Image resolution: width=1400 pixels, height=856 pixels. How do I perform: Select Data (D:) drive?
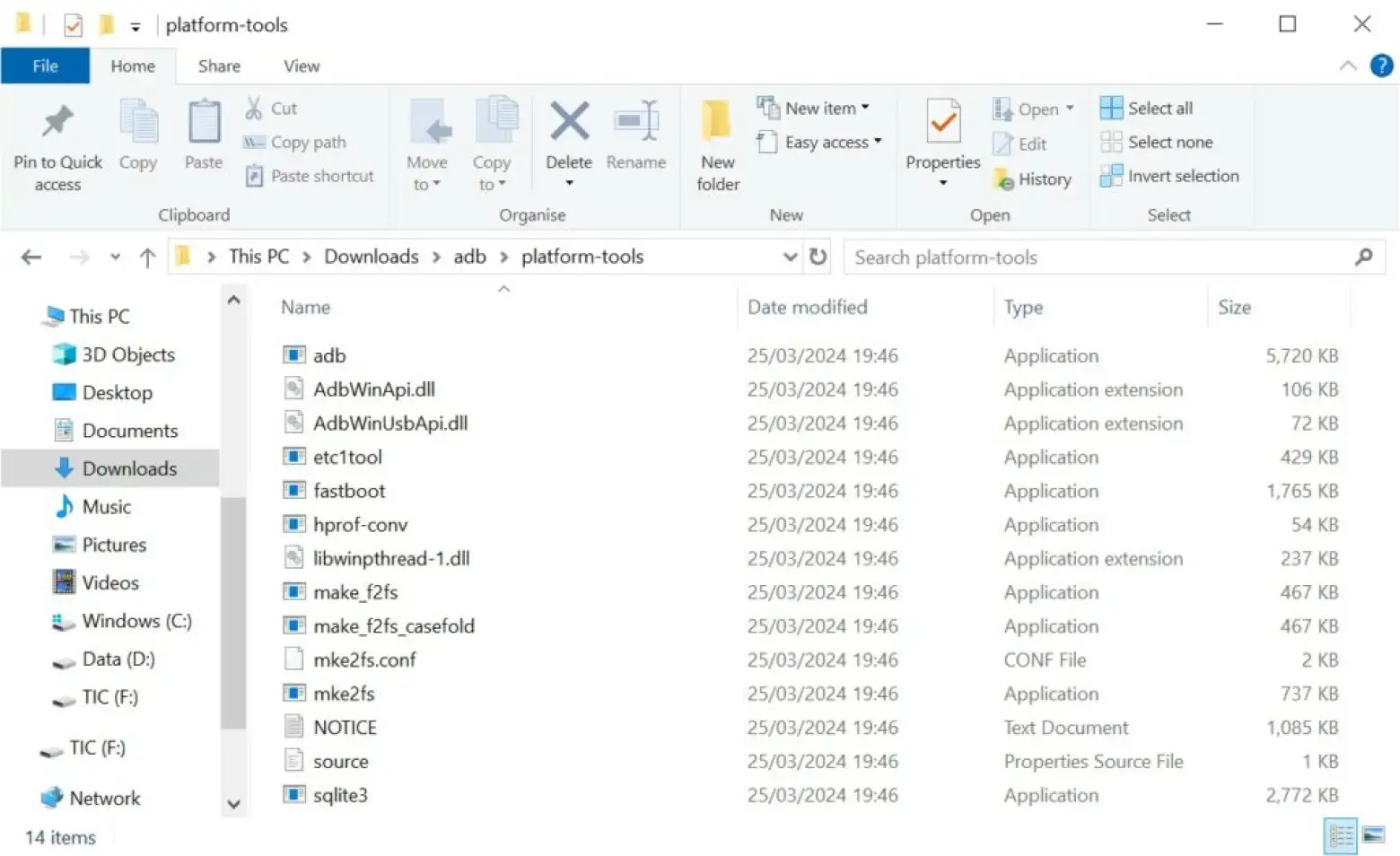[x=103, y=659]
